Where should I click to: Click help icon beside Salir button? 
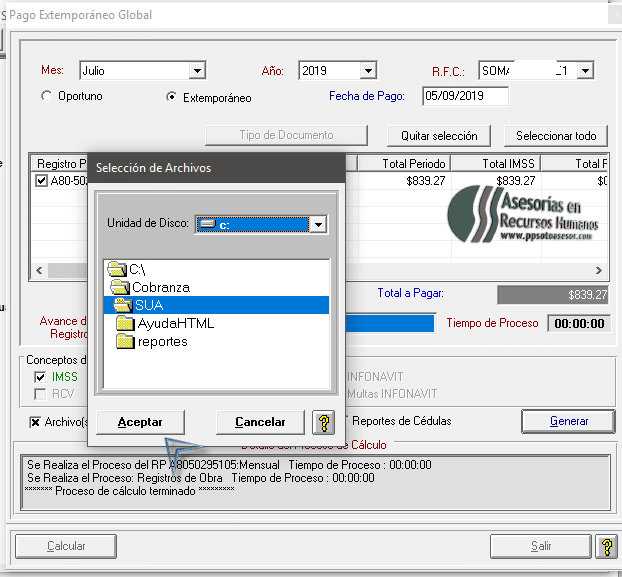[605, 546]
